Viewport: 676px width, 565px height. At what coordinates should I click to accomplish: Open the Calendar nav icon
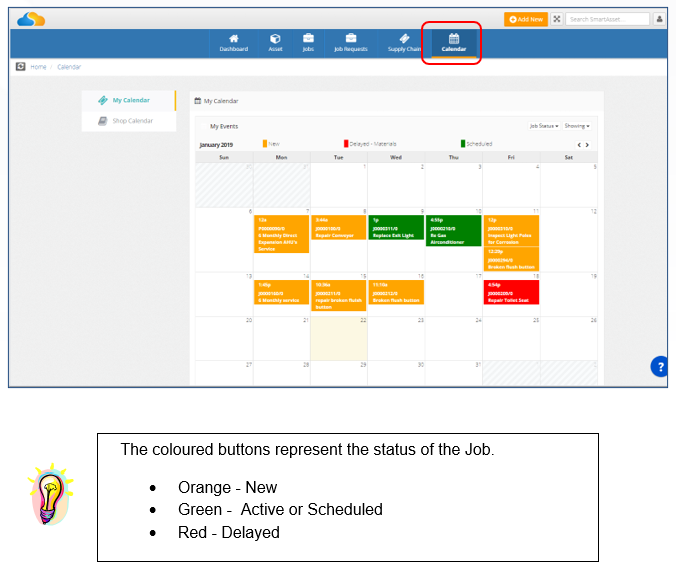(x=454, y=38)
